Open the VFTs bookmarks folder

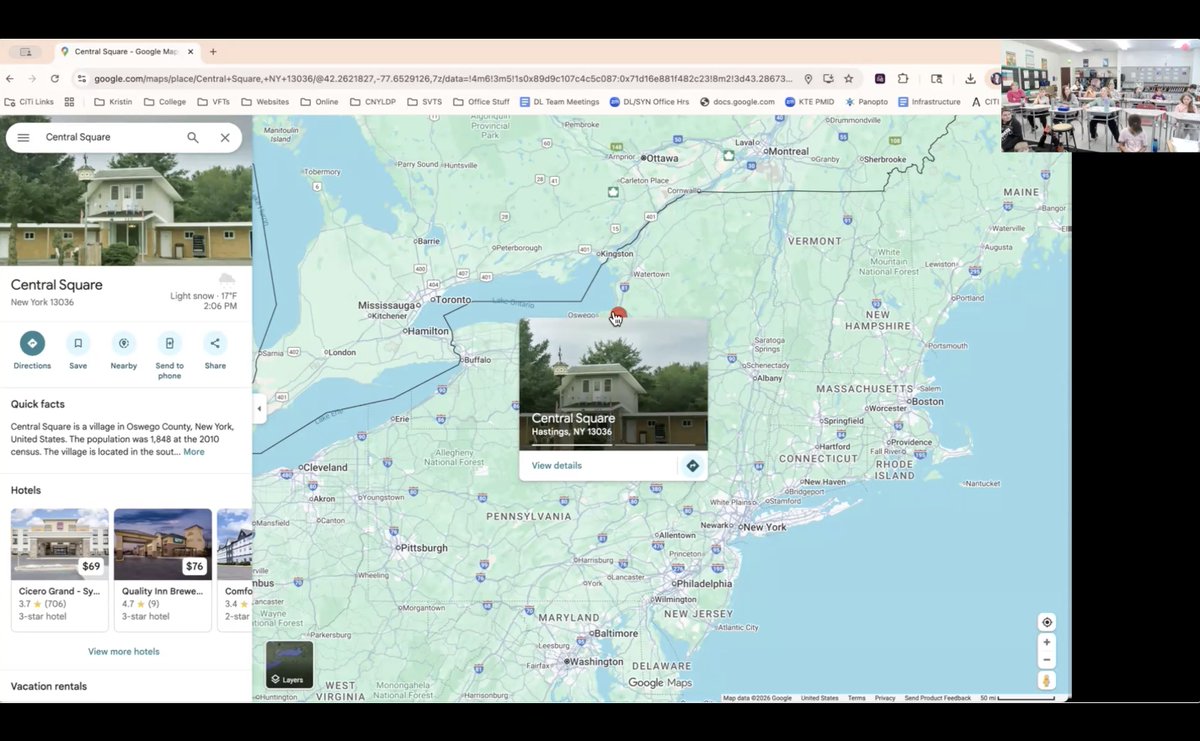(x=214, y=102)
